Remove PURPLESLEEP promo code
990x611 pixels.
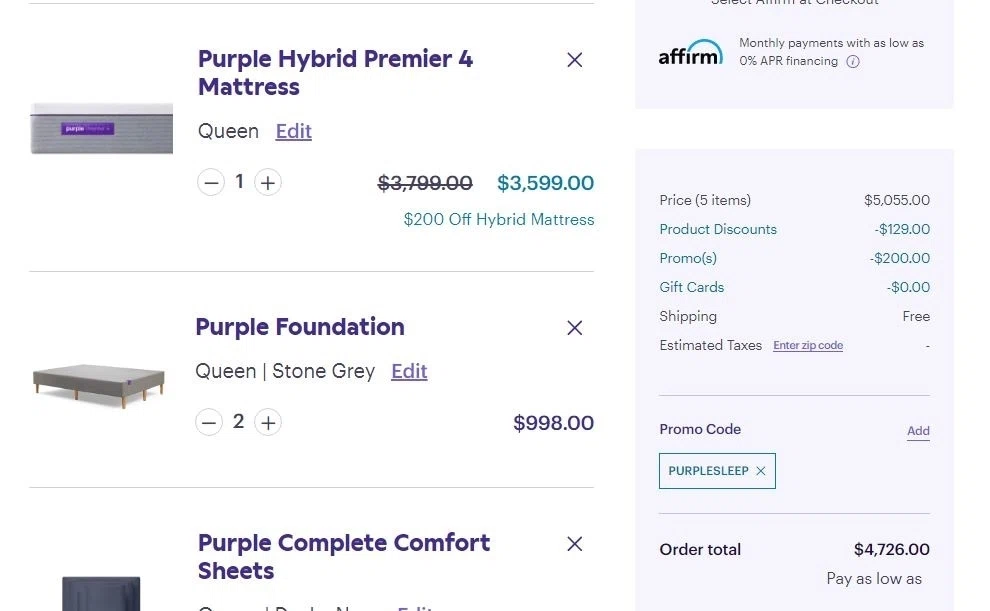click(761, 471)
